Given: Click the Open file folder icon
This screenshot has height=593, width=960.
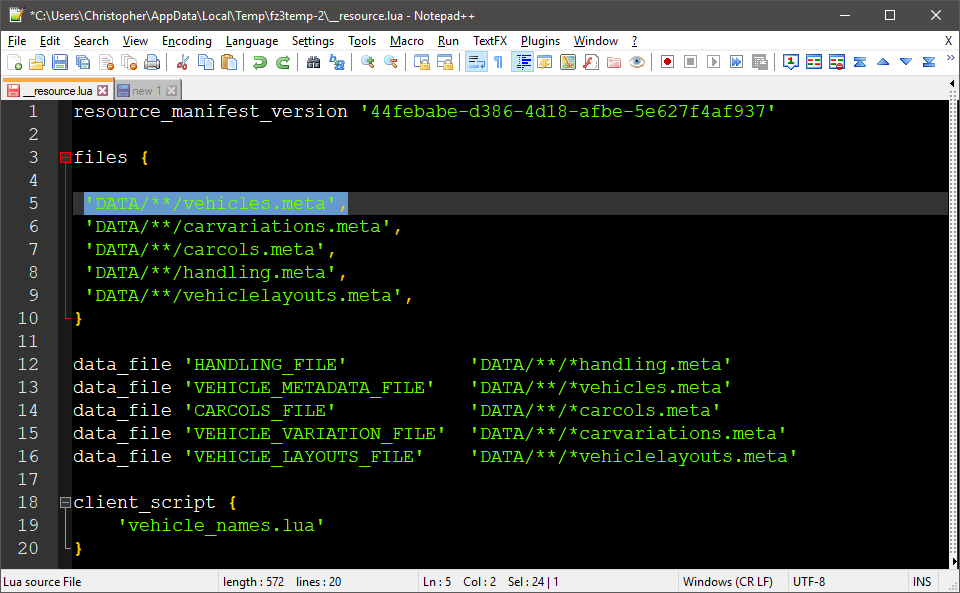Looking at the screenshot, I should point(37,62).
